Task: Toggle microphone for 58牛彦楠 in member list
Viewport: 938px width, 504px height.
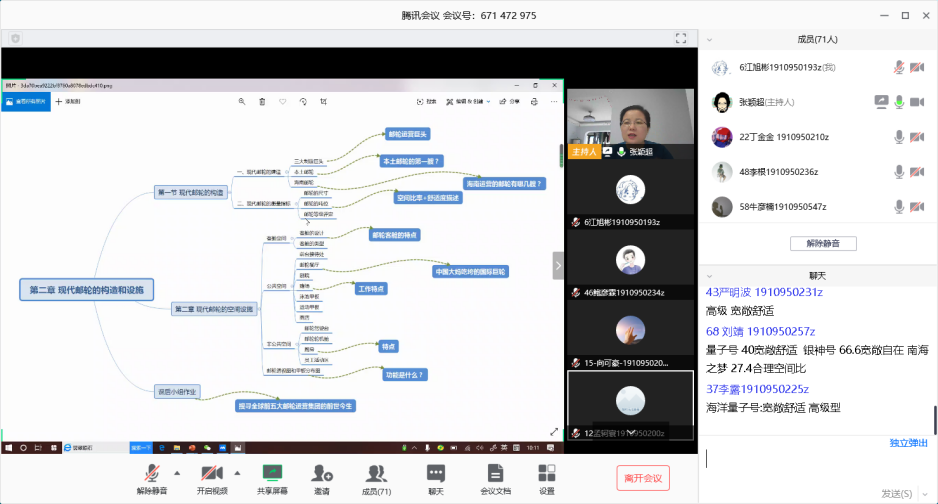Action: point(900,207)
